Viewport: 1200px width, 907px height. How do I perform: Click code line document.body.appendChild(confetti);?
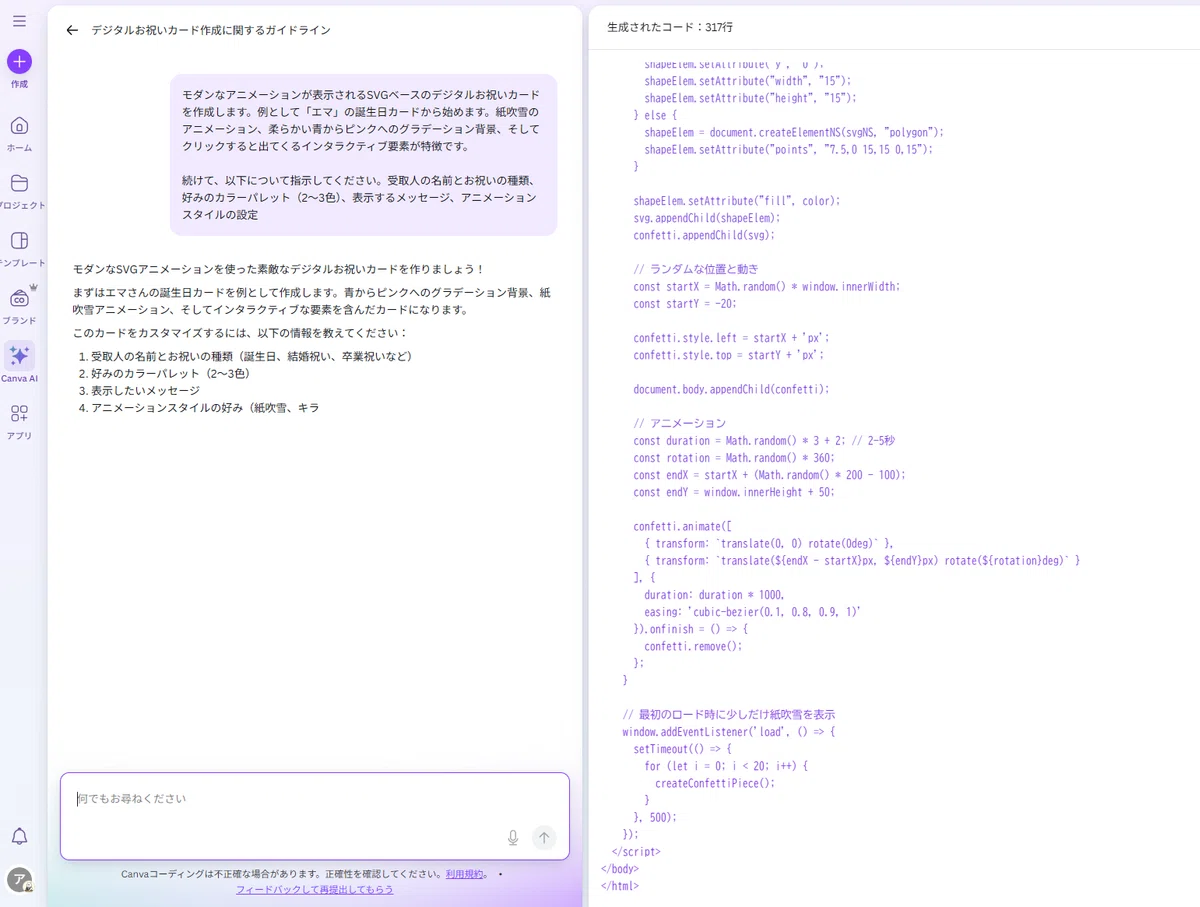731,389
